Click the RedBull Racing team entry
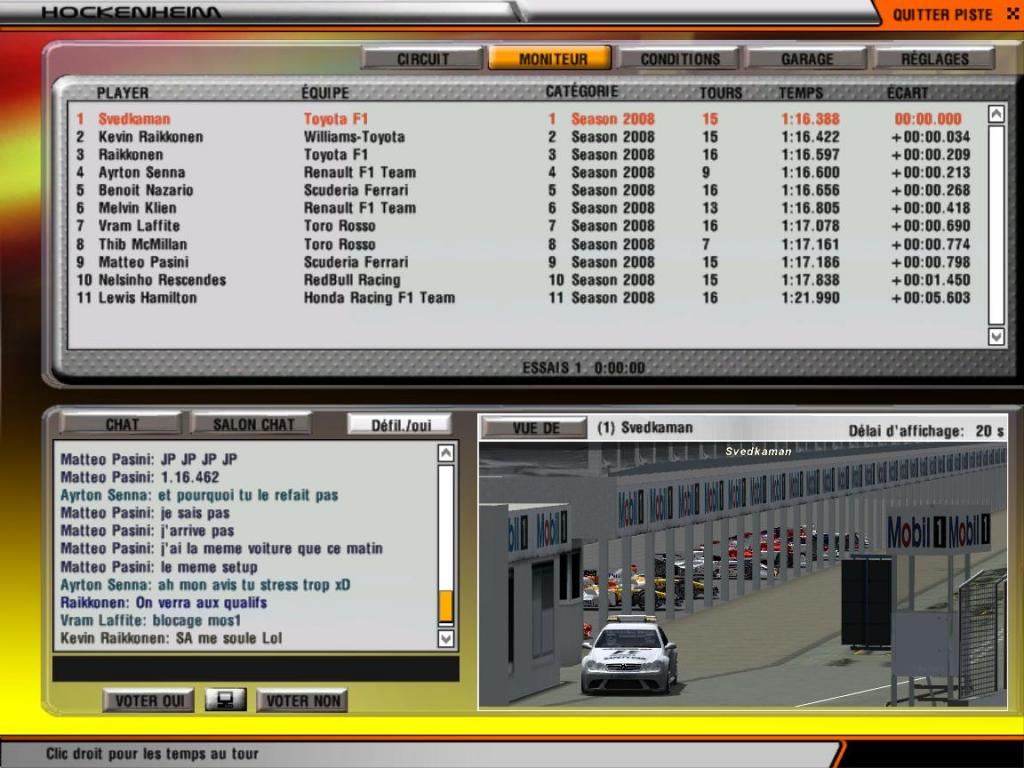 pyautogui.click(x=351, y=280)
